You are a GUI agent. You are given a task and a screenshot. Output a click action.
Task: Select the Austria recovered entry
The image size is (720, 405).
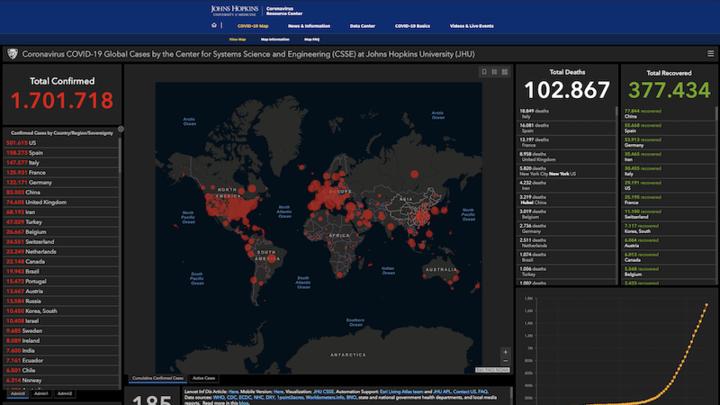coord(669,243)
